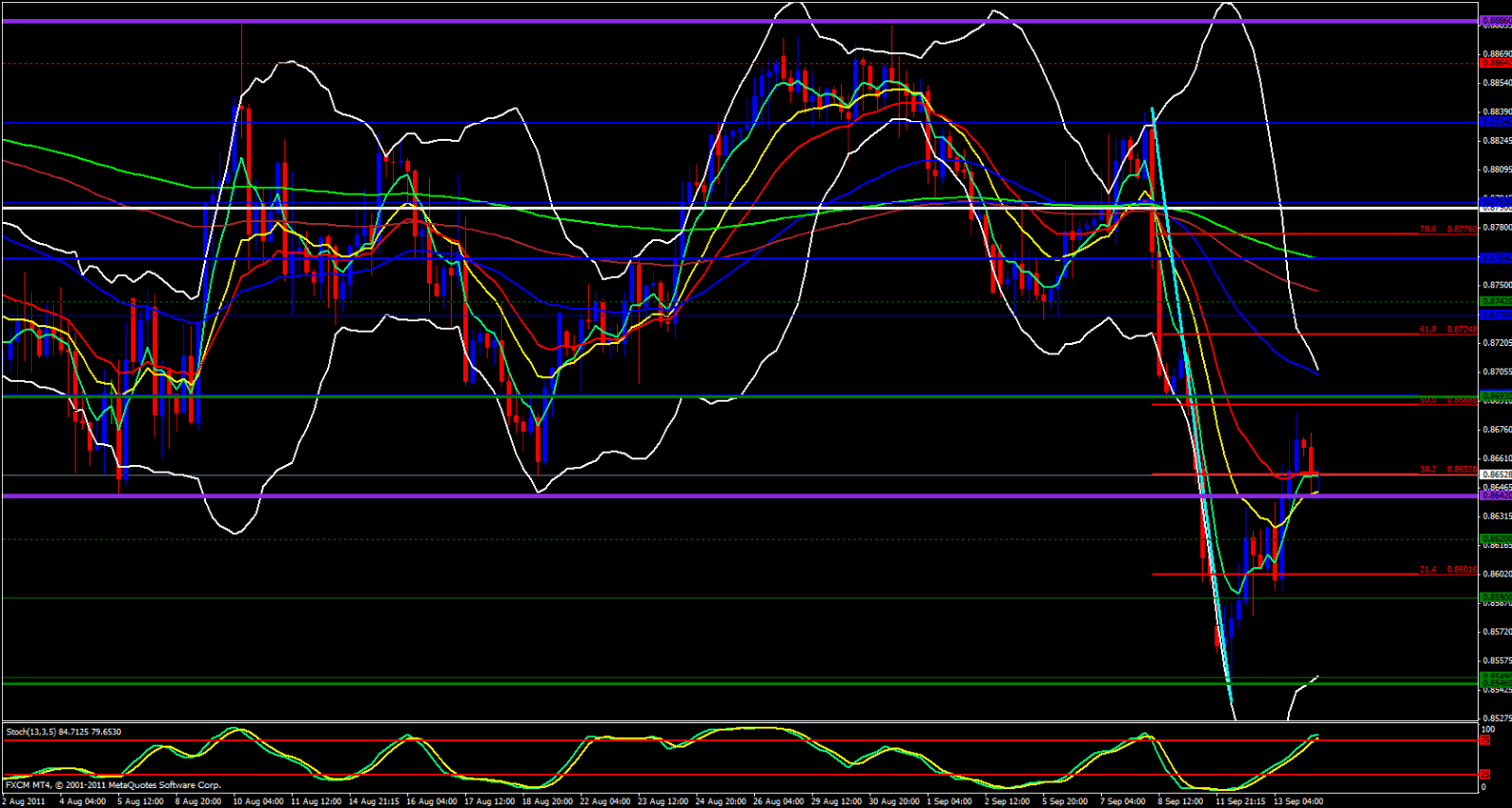Click the 0.86760 price axis value

(x=1497, y=430)
